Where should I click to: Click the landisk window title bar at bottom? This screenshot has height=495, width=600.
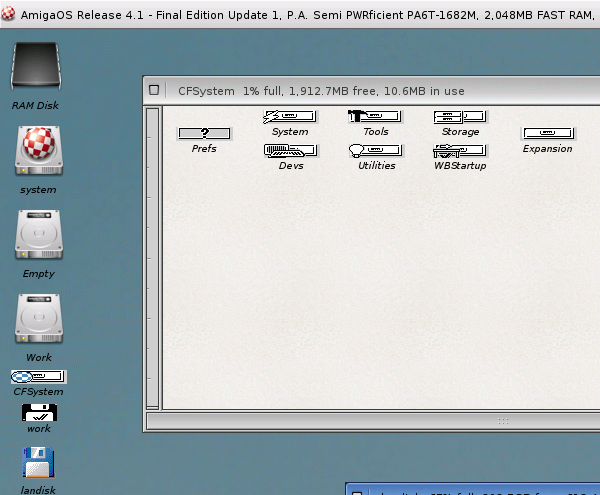(x=473, y=490)
